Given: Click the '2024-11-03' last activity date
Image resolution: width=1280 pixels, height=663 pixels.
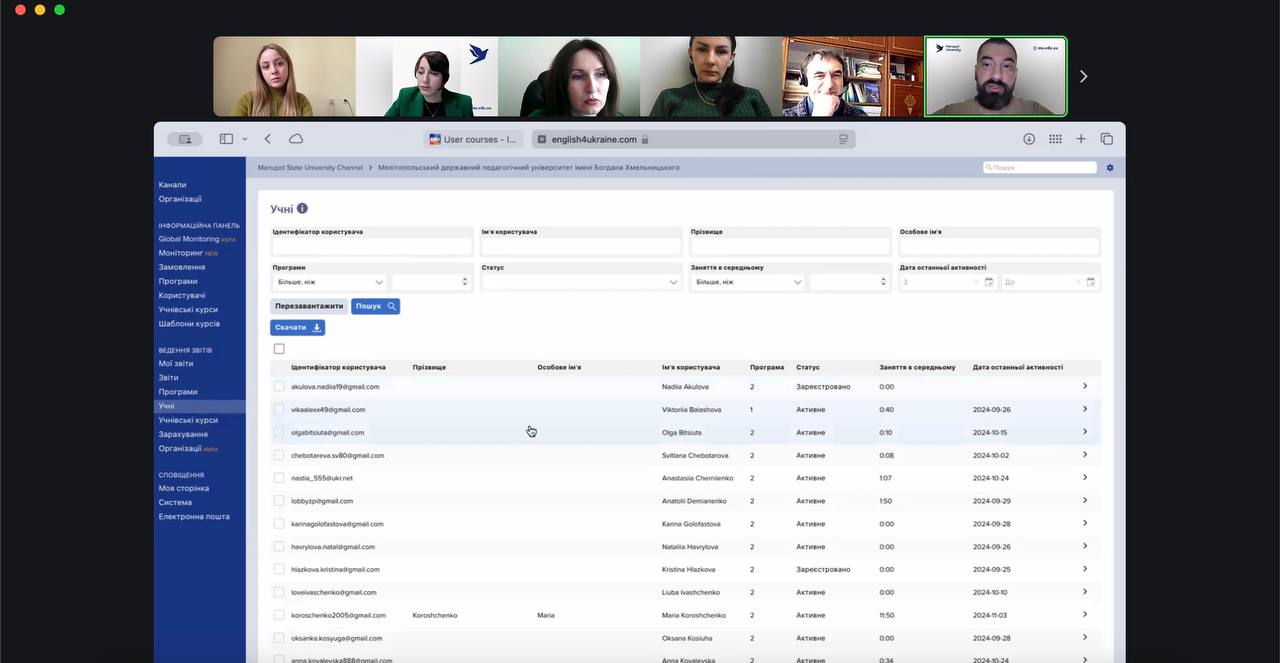Looking at the screenshot, I should 990,615.
